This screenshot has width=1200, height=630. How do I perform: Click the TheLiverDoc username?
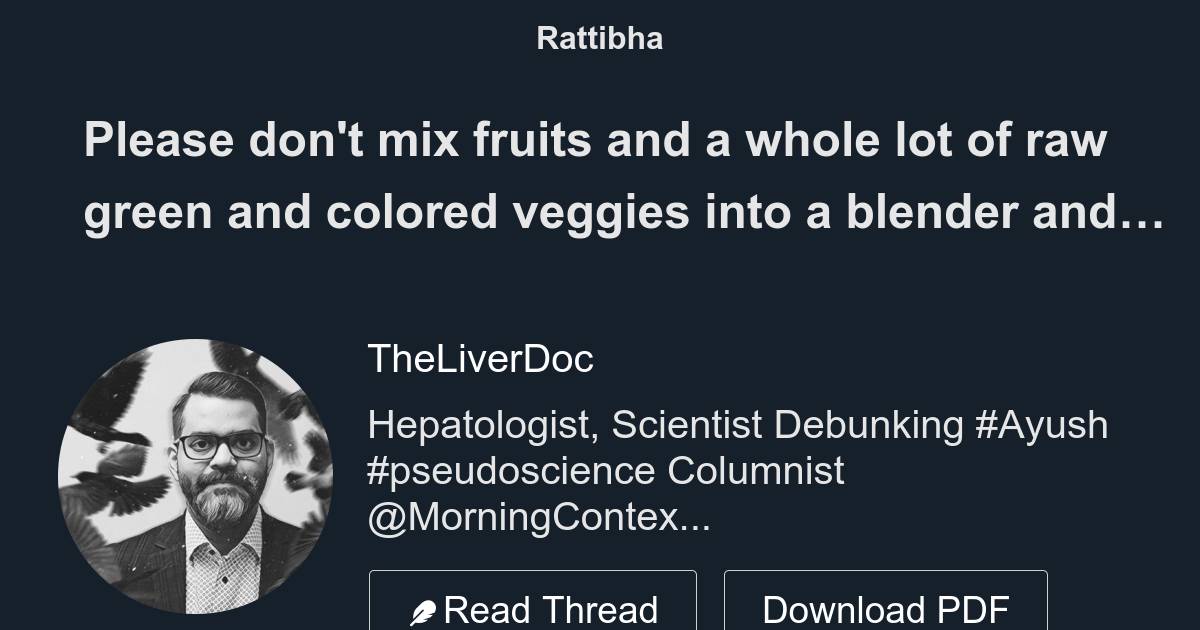tap(480, 359)
